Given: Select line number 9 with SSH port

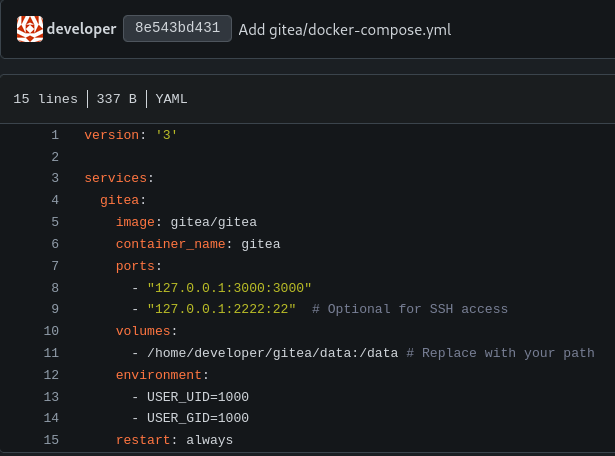Looking at the screenshot, I should 55,309.
